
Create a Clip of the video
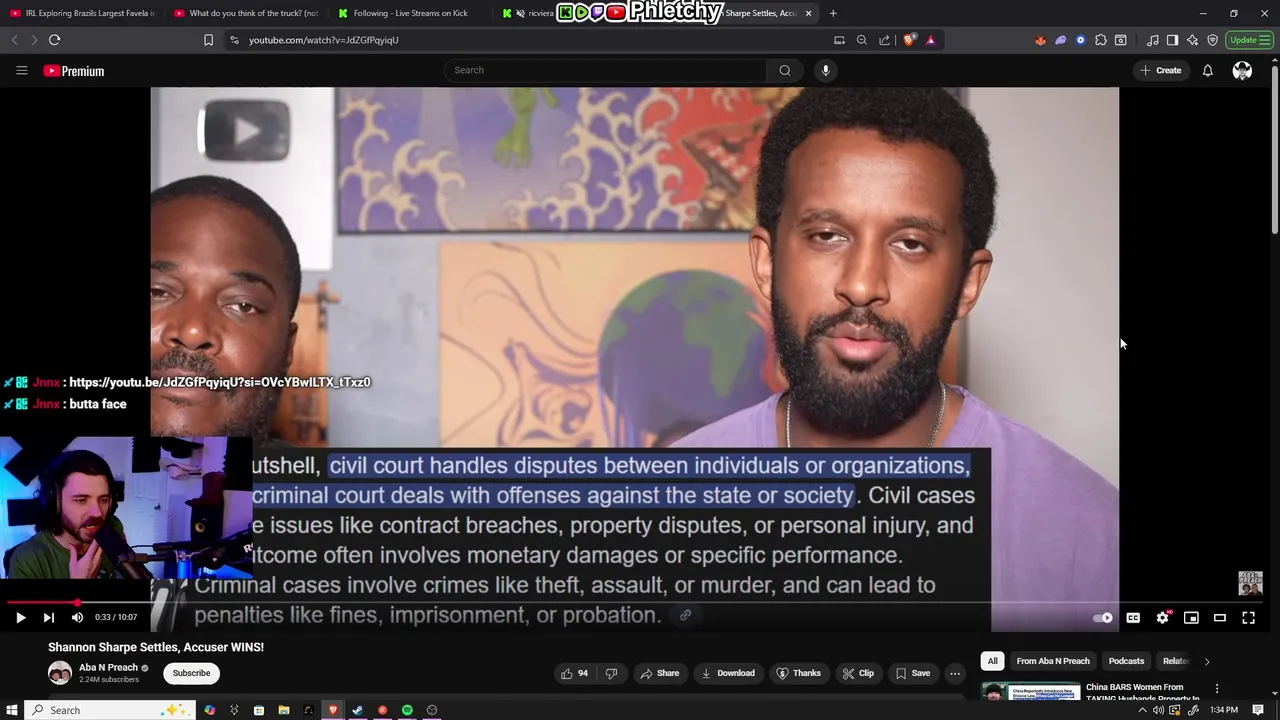857,673
